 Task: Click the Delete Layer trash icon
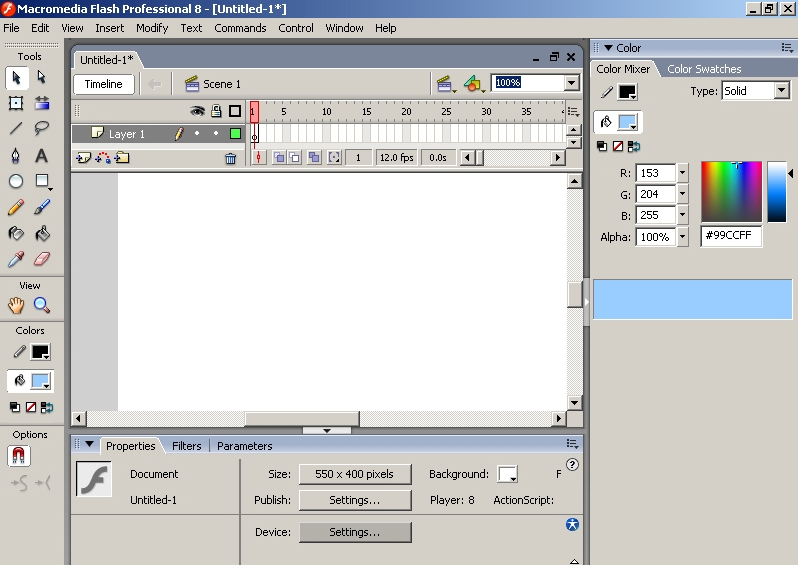[230, 159]
